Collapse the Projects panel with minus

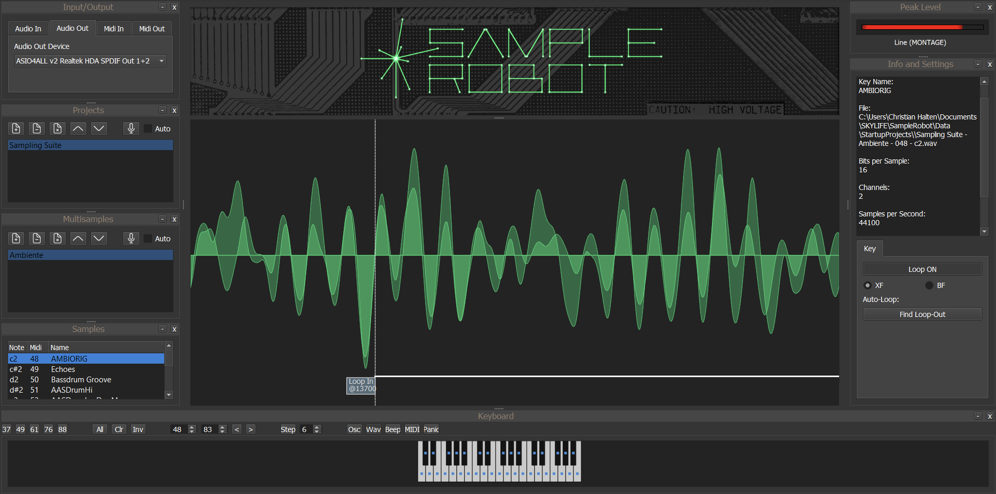tap(163, 110)
